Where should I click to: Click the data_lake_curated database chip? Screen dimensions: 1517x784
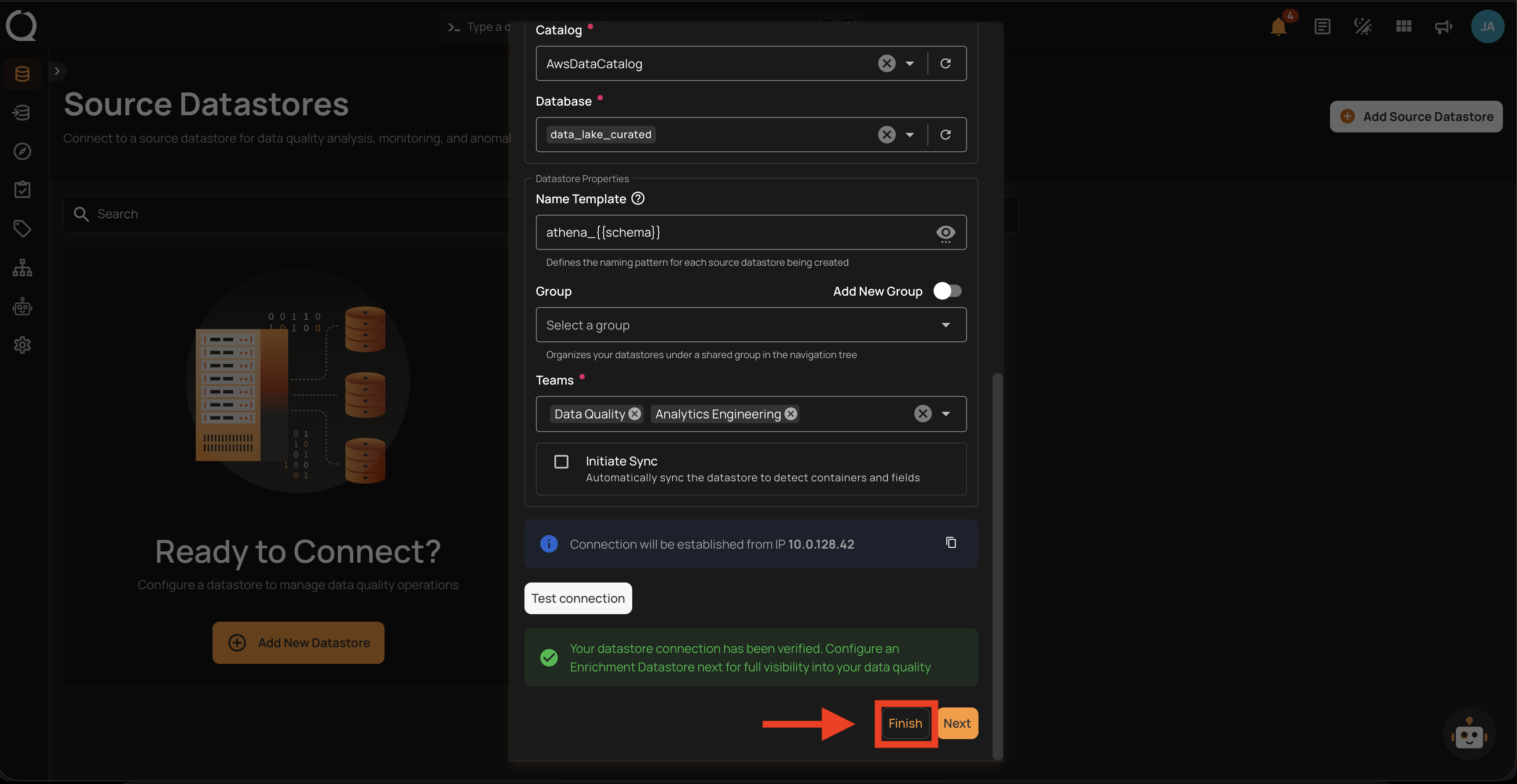click(601, 135)
